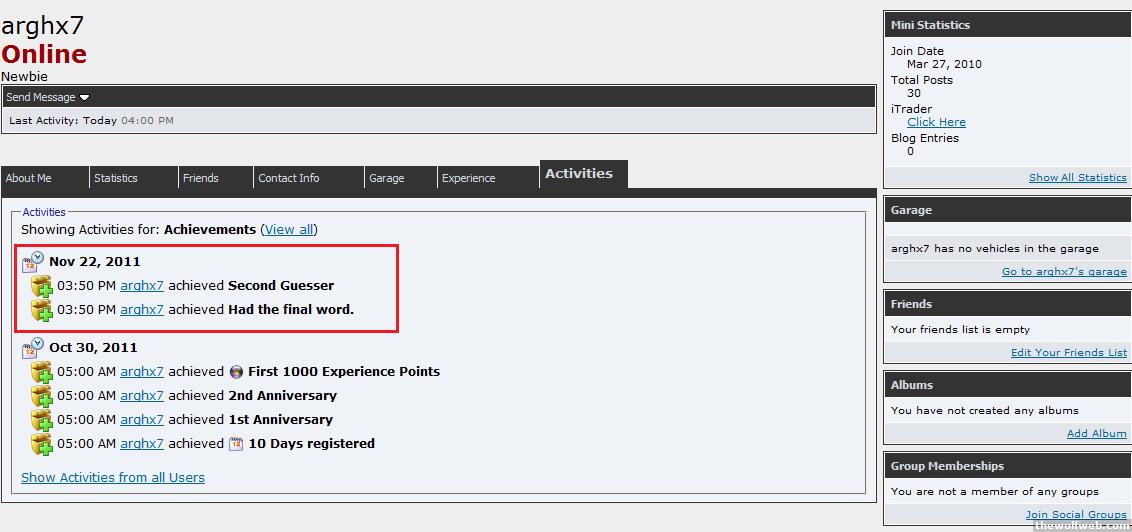
Task: Open 'Show Activities from all Users' link
Action: [x=113, y=477]
